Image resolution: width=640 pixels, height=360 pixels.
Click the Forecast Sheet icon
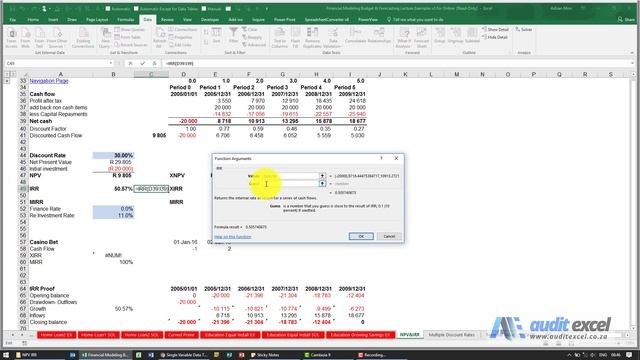point(421,38)
